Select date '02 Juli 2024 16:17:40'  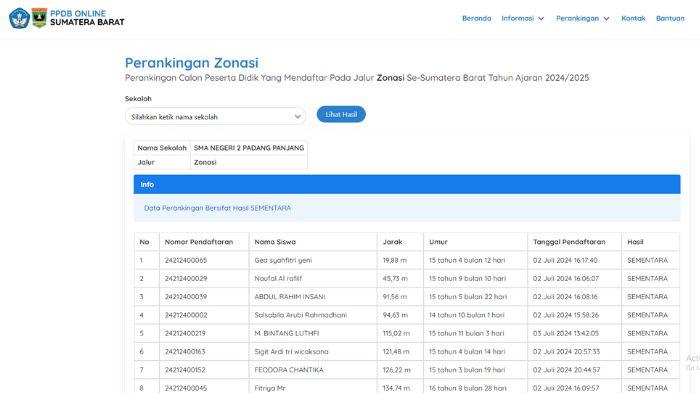pos(565,260)
